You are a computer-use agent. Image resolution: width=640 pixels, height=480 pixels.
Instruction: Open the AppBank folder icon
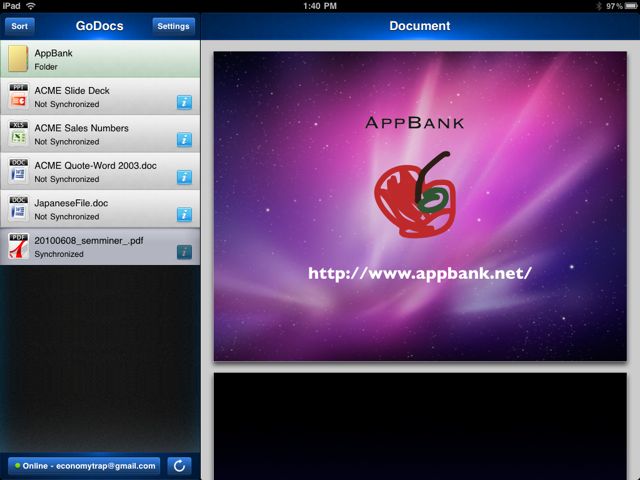pyautogui.click(x=18, y=58)
